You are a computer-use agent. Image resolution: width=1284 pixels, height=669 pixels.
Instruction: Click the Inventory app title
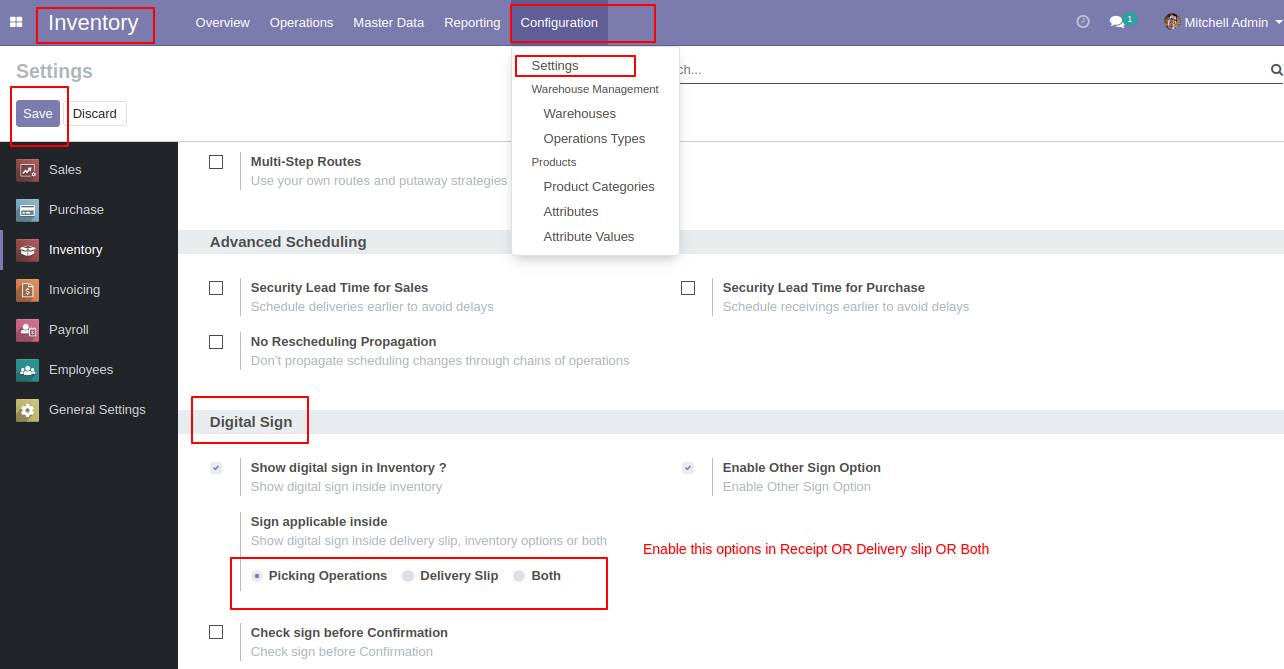click(x=93, y=22)
